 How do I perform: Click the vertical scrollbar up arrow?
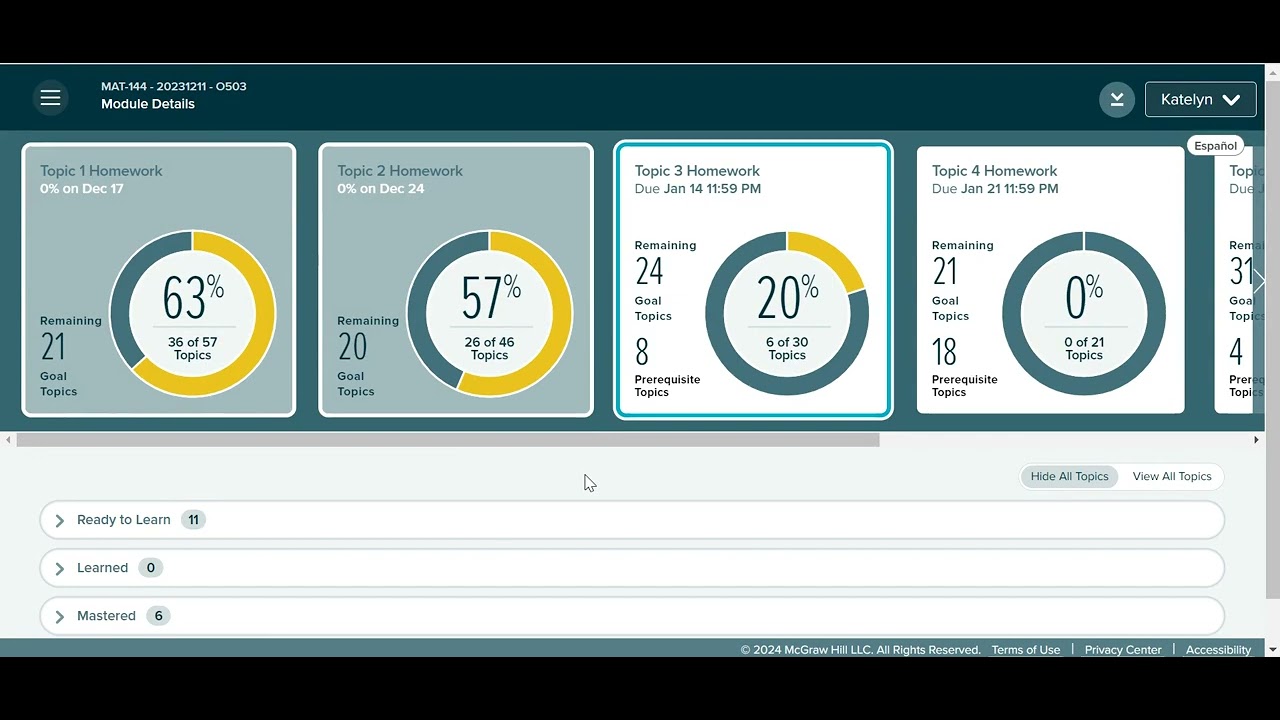[x=1272, y=72]
